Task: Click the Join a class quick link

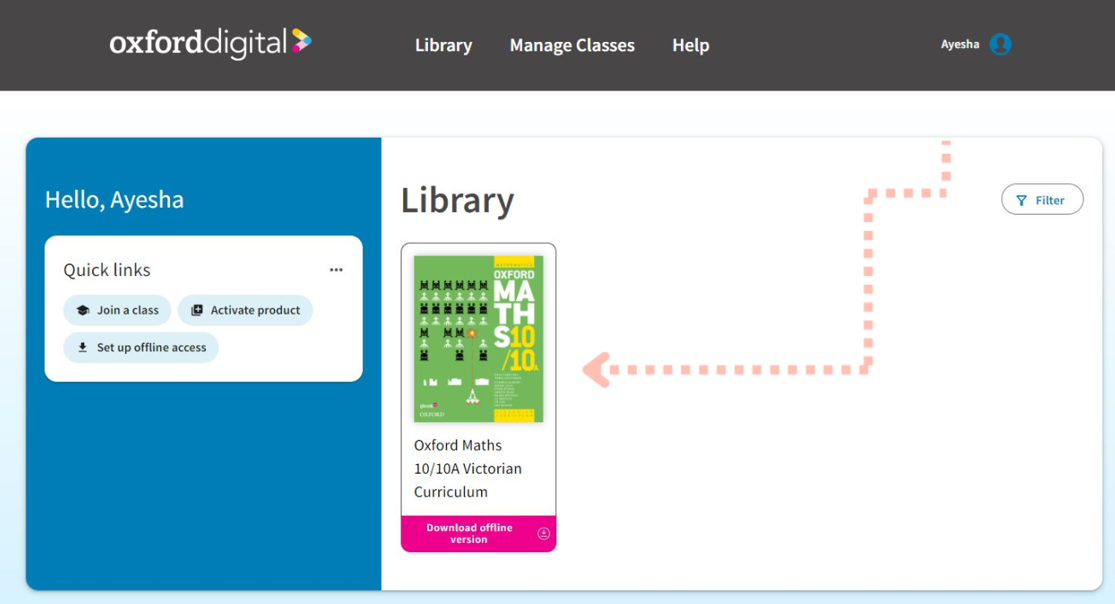Action: [x=117, y=310]
